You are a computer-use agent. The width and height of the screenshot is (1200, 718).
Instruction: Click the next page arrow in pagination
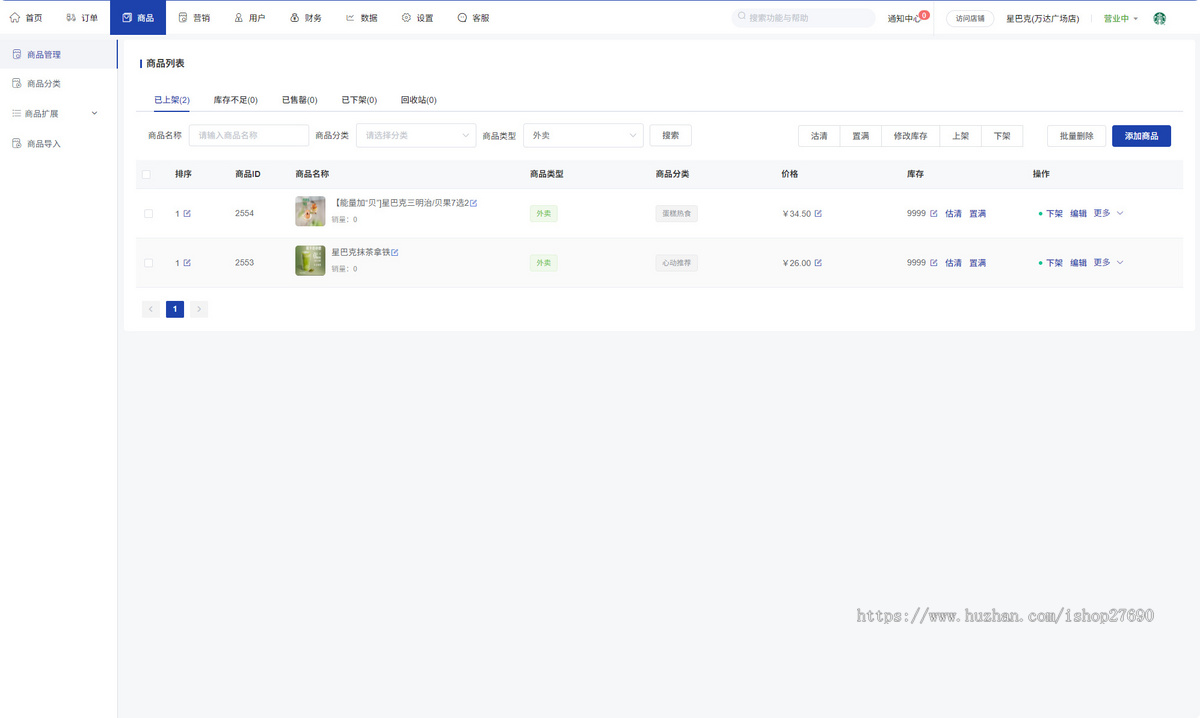199,309
